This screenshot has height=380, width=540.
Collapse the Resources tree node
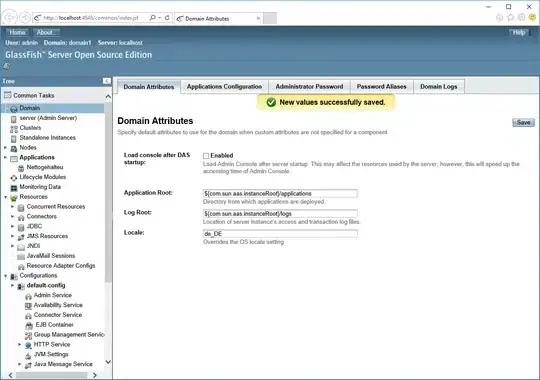coord(6,197)
